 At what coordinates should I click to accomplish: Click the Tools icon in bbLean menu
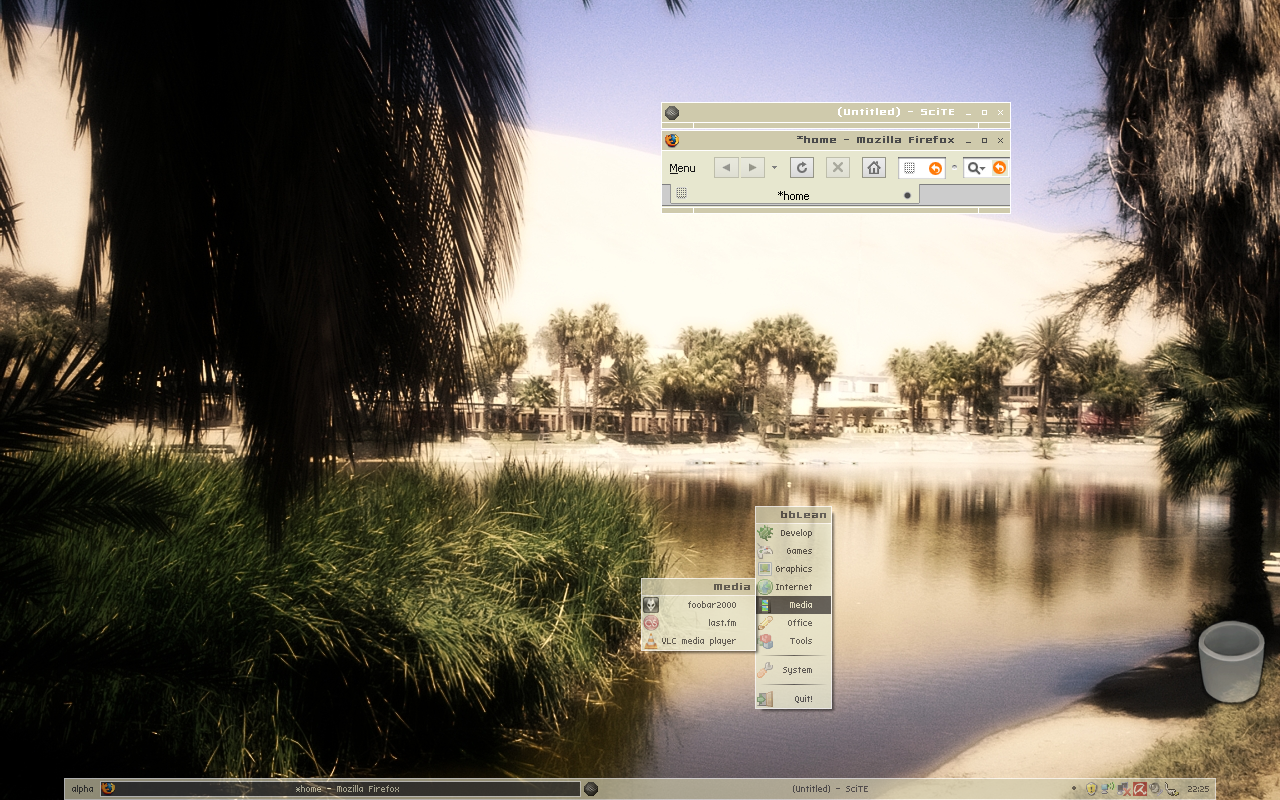[x=765, y=641]
